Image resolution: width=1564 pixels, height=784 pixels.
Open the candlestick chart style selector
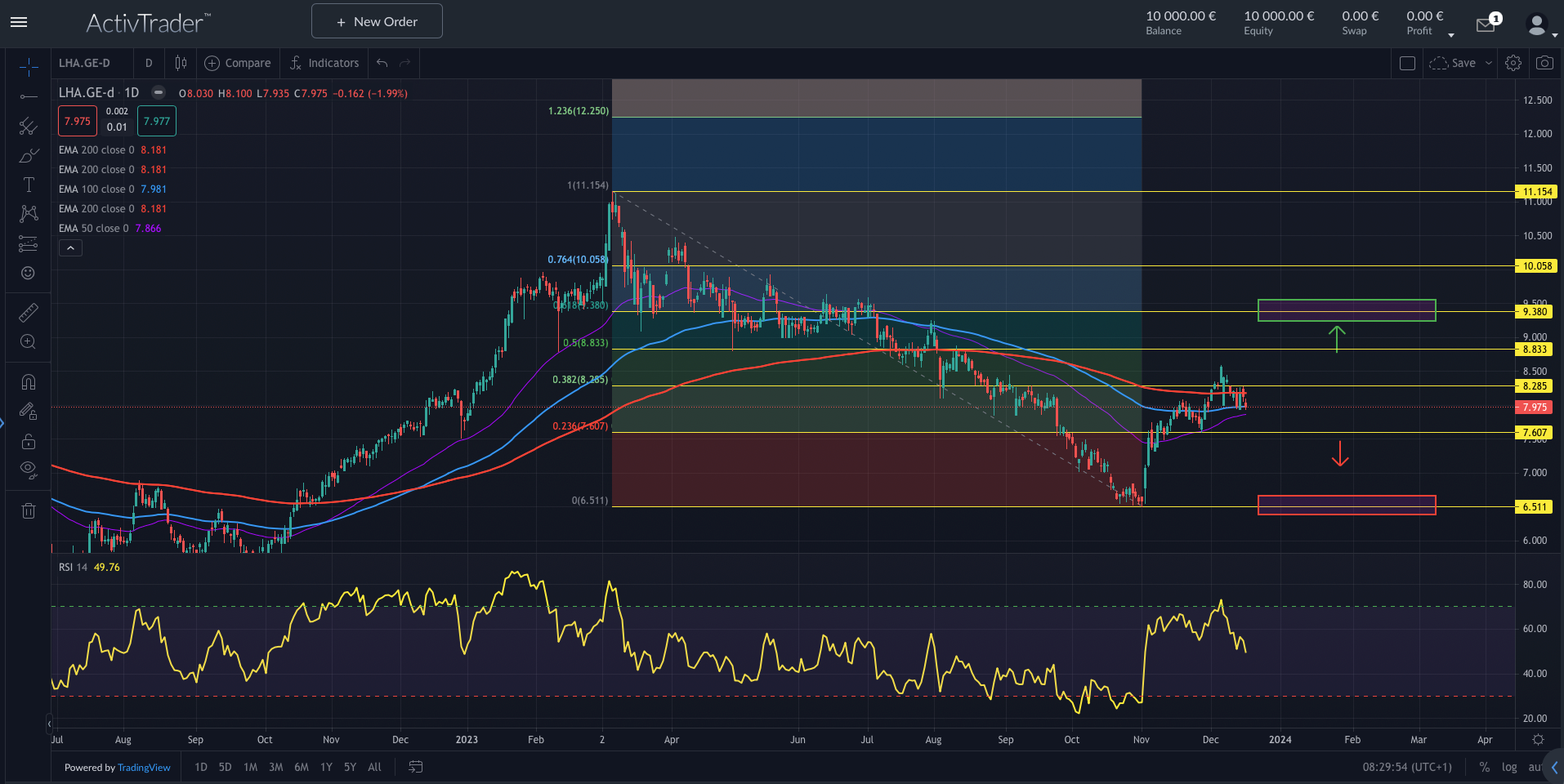point(181,63)
